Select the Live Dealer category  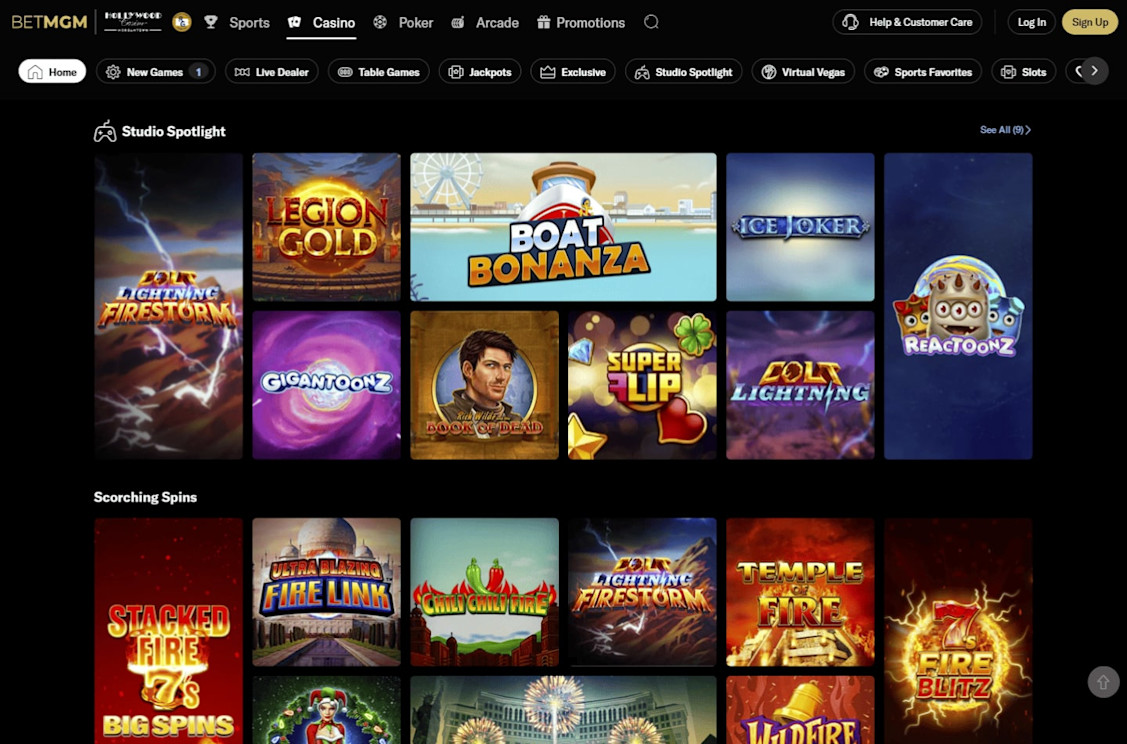272,72
